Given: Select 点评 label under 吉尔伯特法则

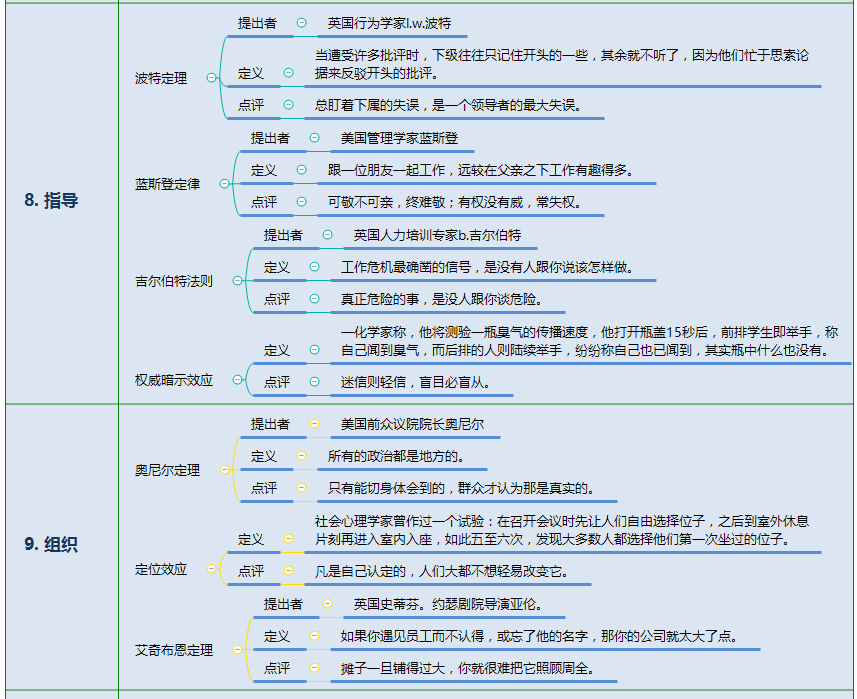Looking at the screenshot, I should pyautogui.click(x=277, y=299).
